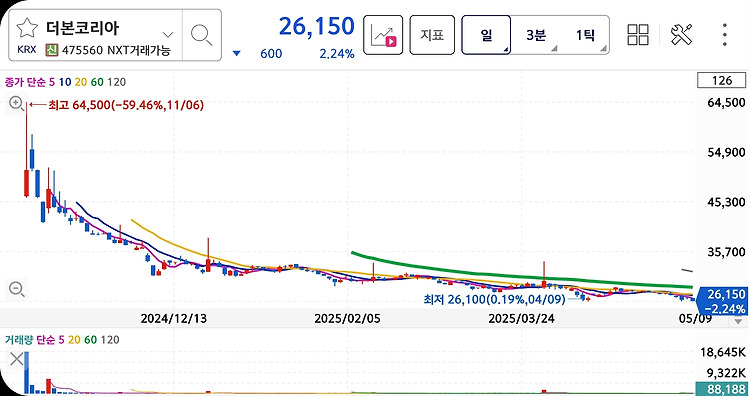Image resolution: width=750 pixels, height=396 pixels.
Task: Expand the 더본코리아 stock name dropdown
Action: click(168, 34)
